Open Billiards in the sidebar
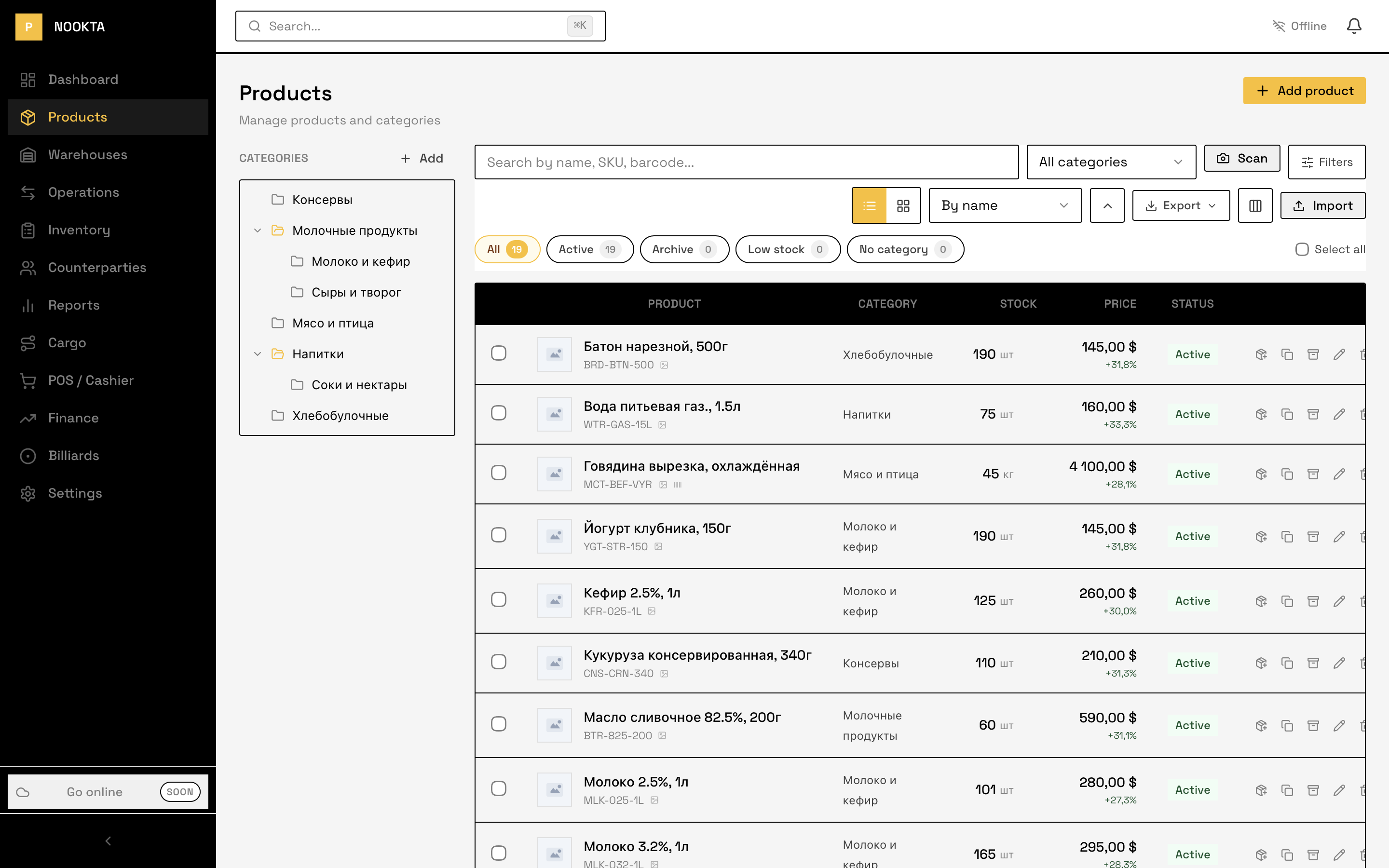The height and width of the screenshot is (868, 1389). [x=108, y=456]
